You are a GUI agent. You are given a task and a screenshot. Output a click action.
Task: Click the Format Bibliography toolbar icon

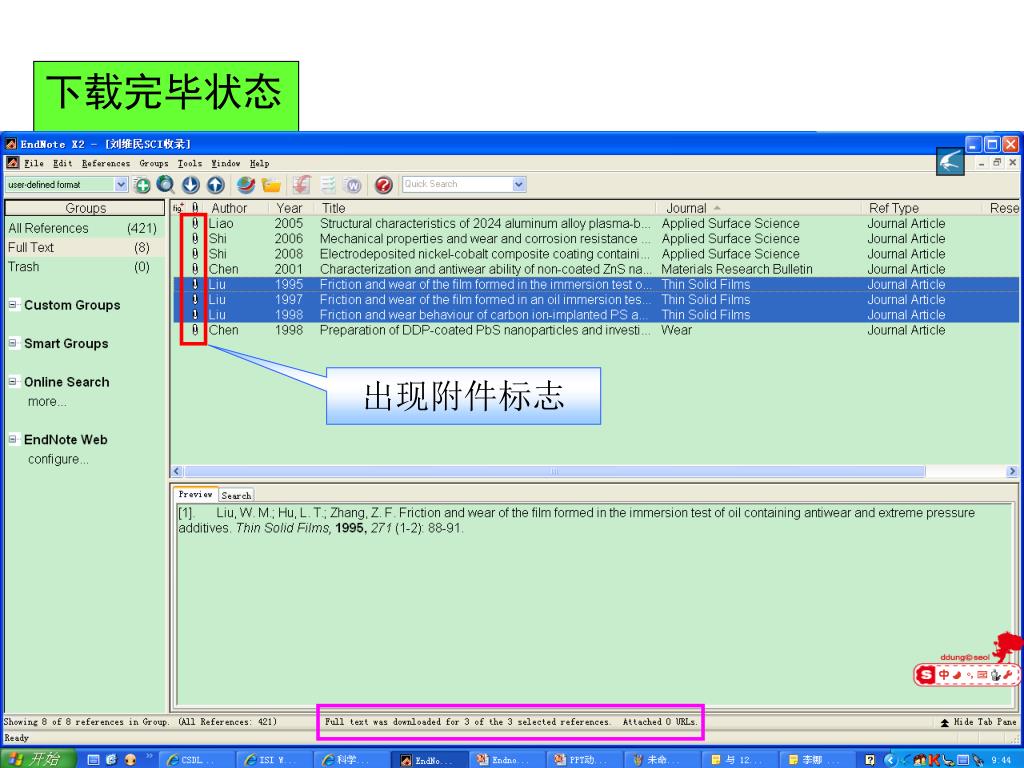(328, 185)
